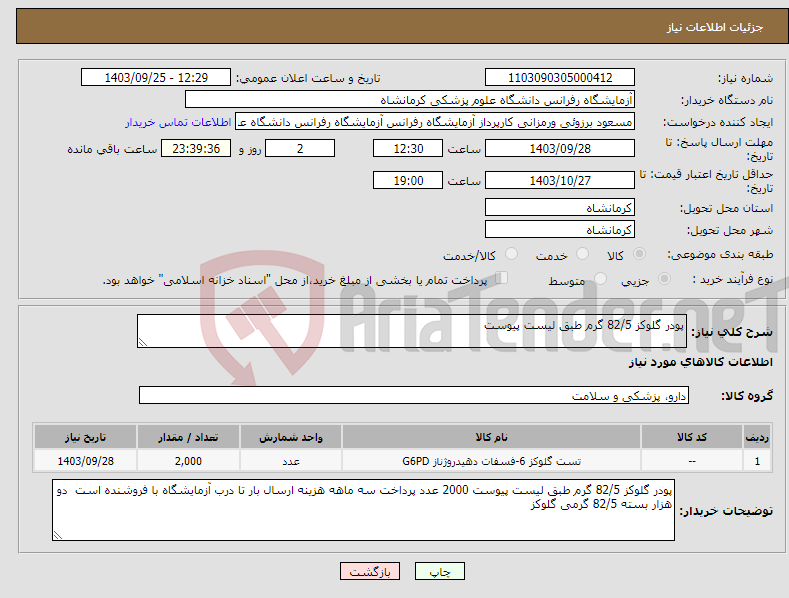Click the remaining days field showing 2
This screenshot has width=789, height=598.
pos(300,148)
